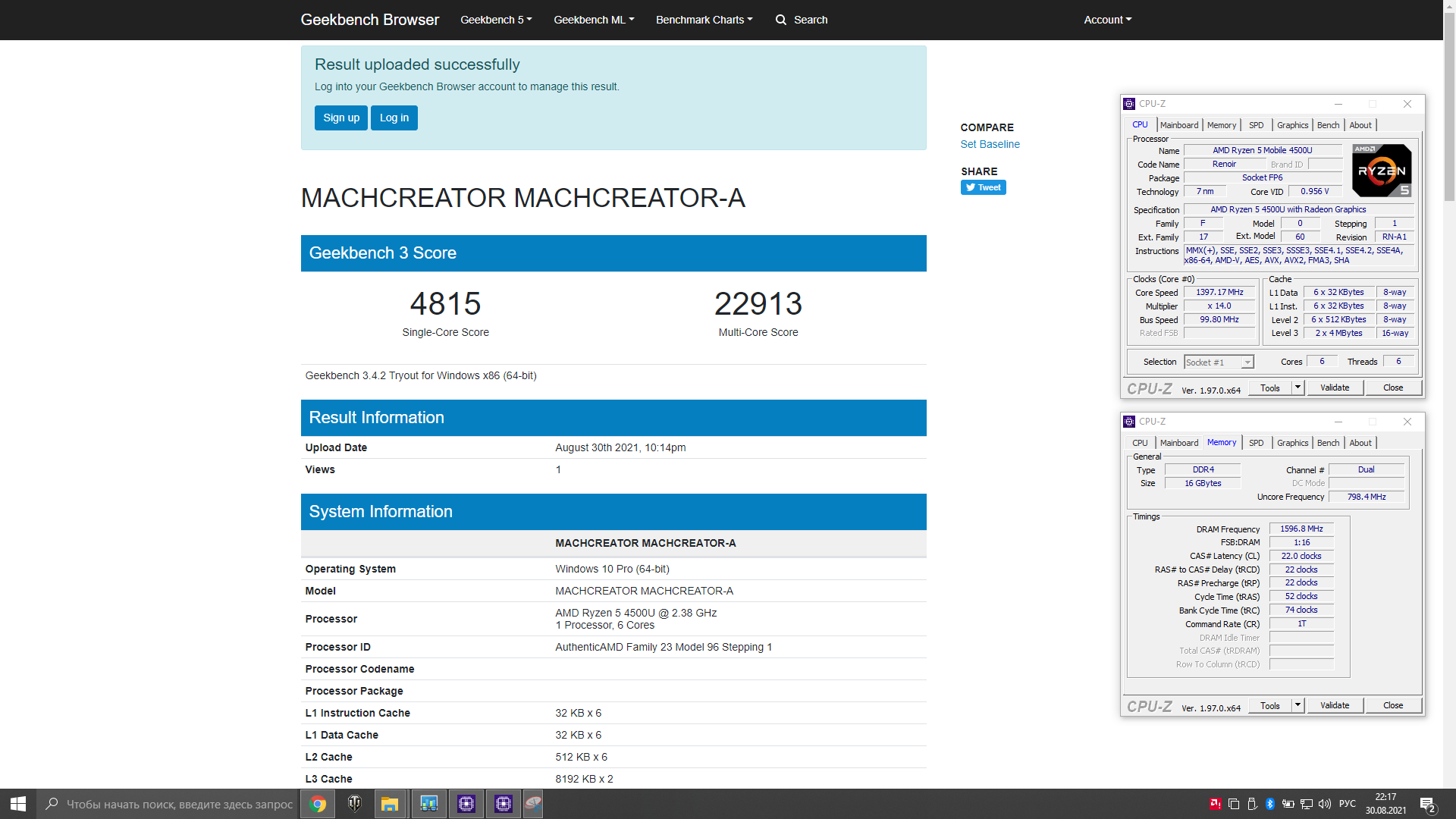Viewport: 1456px width, 819px height.
Task: Click the magnifier Search icon in navbar
Action: coord(780,20)
